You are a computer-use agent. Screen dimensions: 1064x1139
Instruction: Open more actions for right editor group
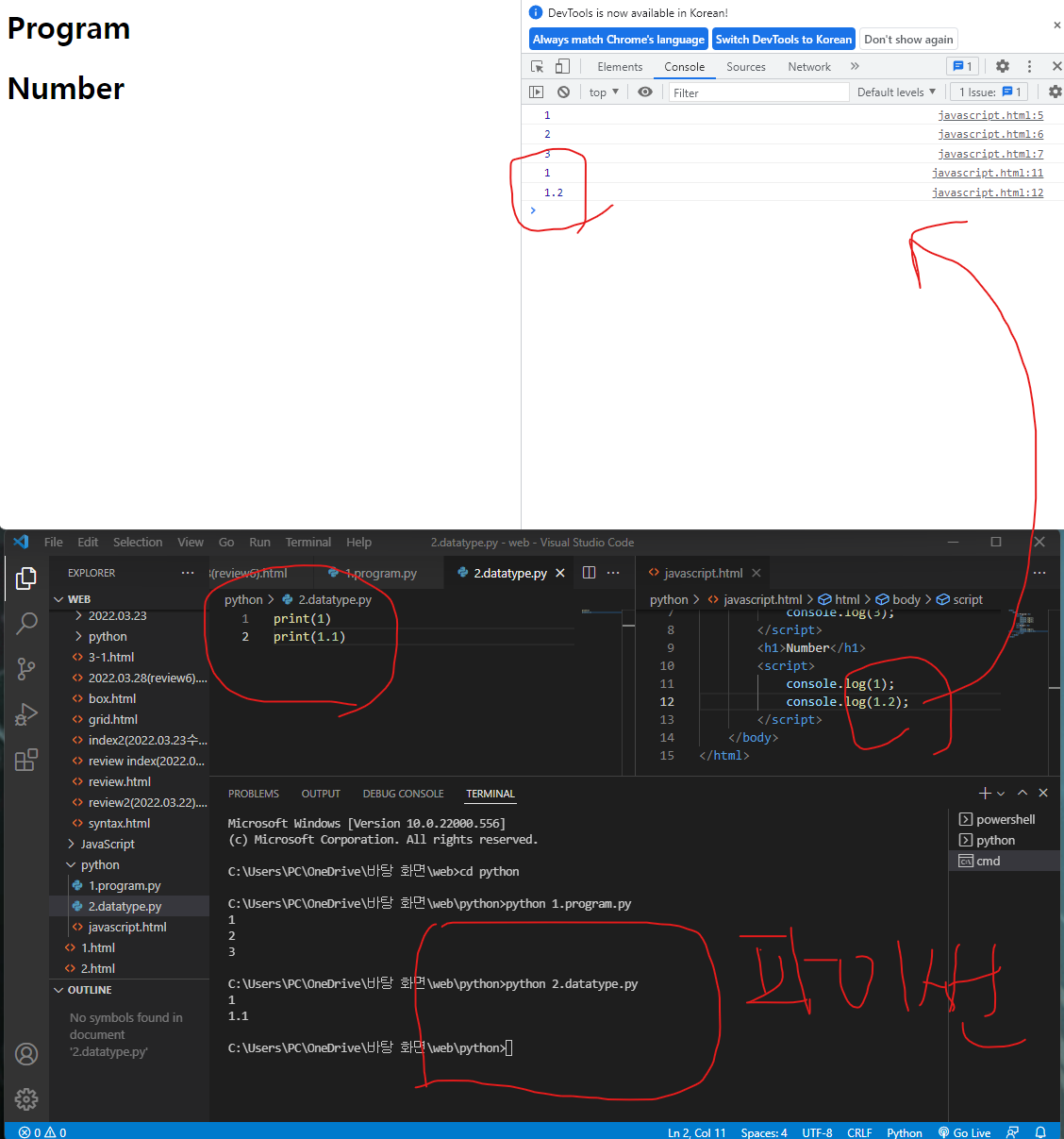click(x=1039, y=573)
